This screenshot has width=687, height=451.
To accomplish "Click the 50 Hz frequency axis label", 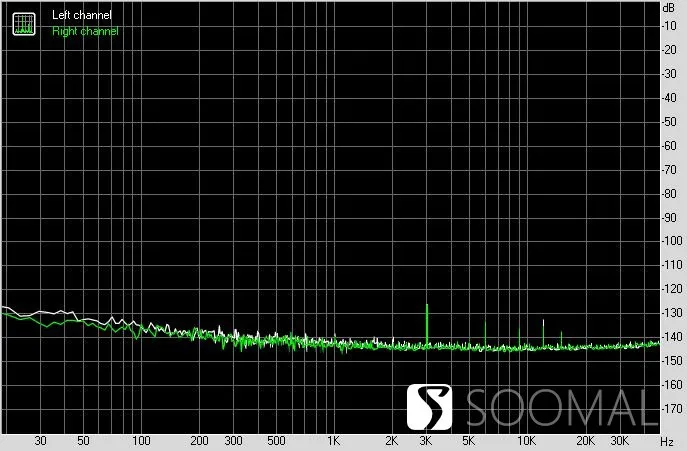I will tap(83, 440).
